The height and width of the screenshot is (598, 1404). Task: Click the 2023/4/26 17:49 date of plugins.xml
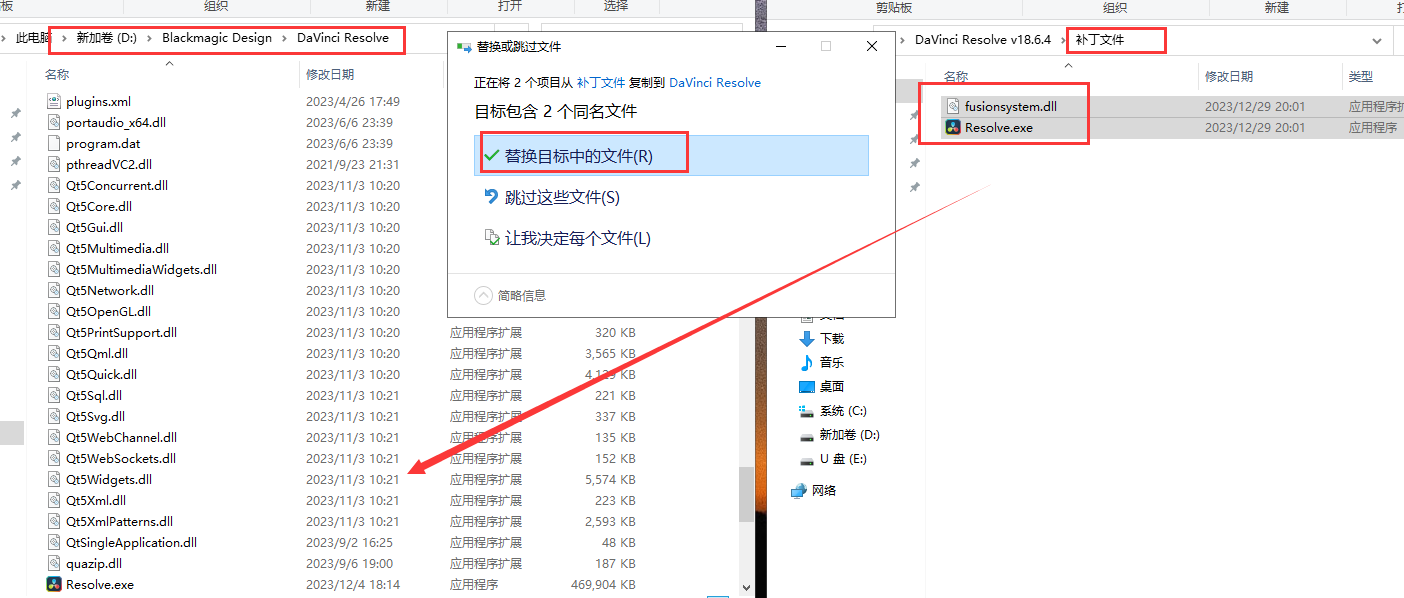353,101
